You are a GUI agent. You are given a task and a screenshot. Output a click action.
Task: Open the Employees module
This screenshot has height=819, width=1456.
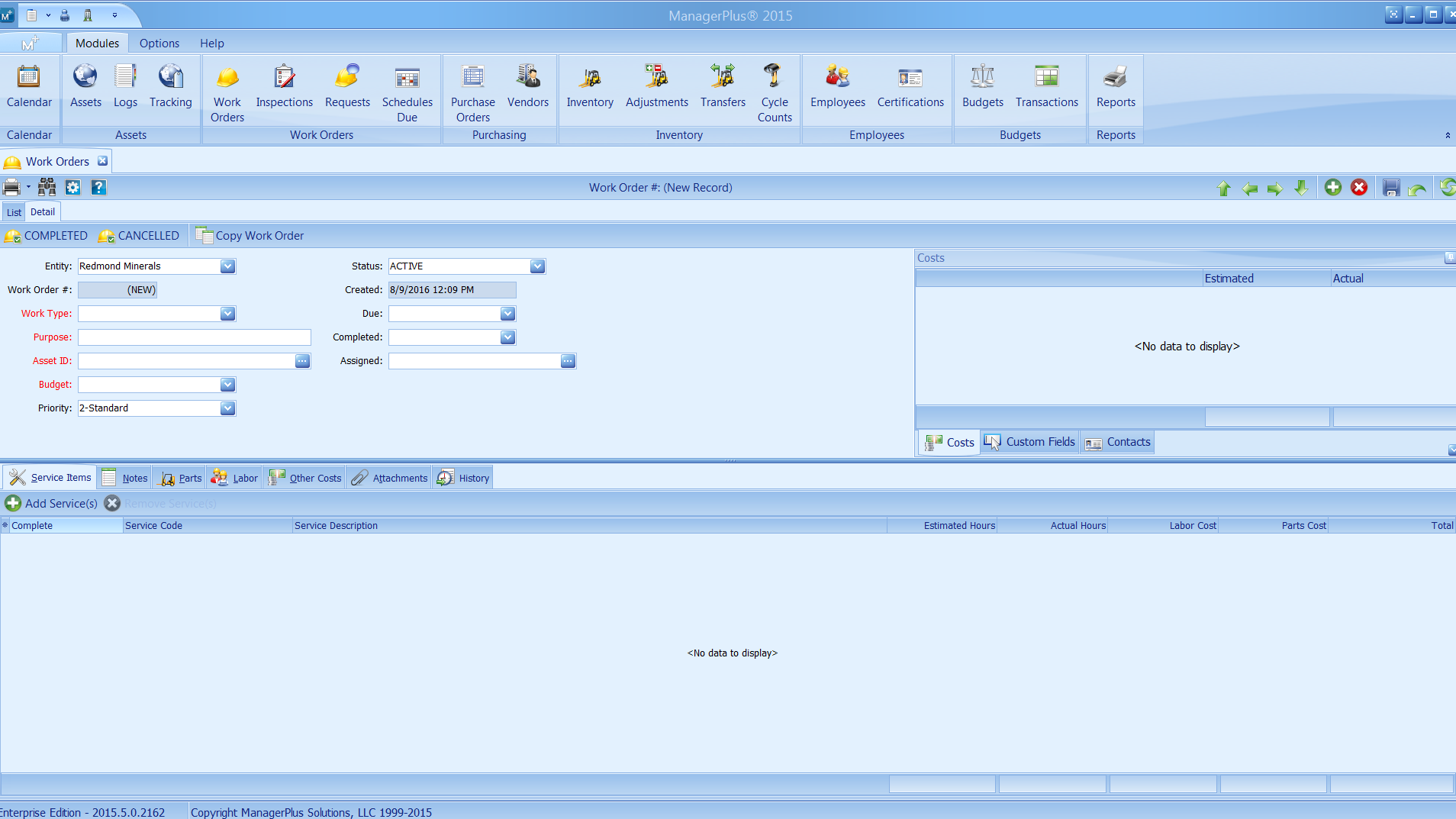point(838,86)
